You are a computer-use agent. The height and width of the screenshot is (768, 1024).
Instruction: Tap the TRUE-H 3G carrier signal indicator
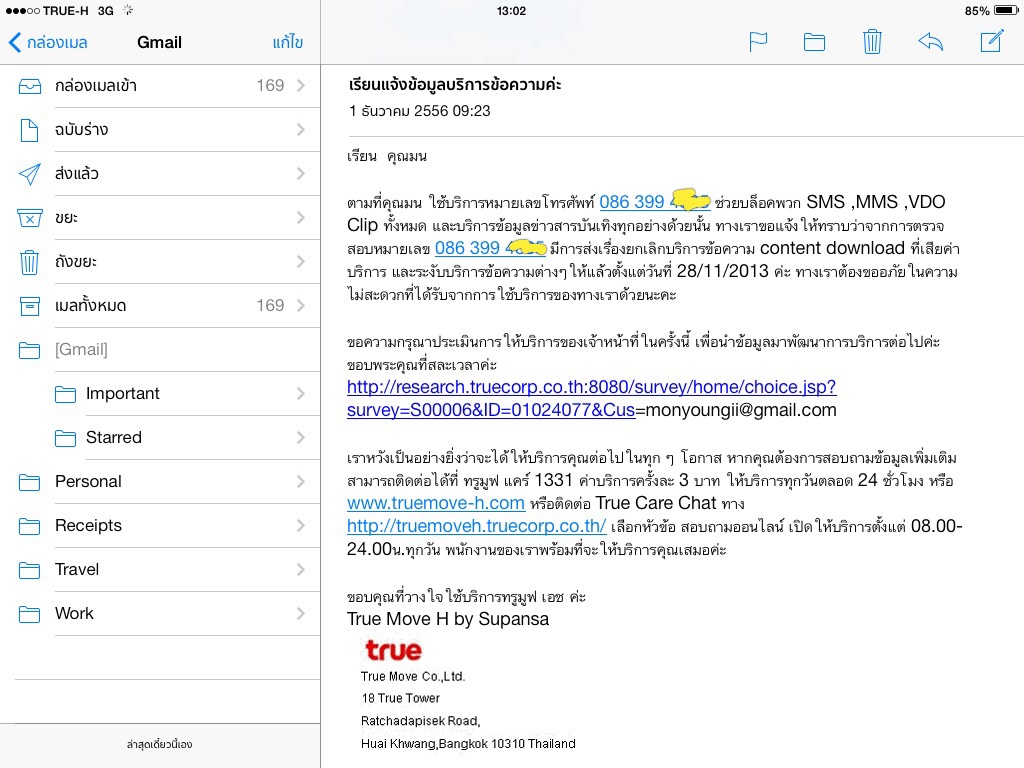pyautogui.click(x=60, y=10)
